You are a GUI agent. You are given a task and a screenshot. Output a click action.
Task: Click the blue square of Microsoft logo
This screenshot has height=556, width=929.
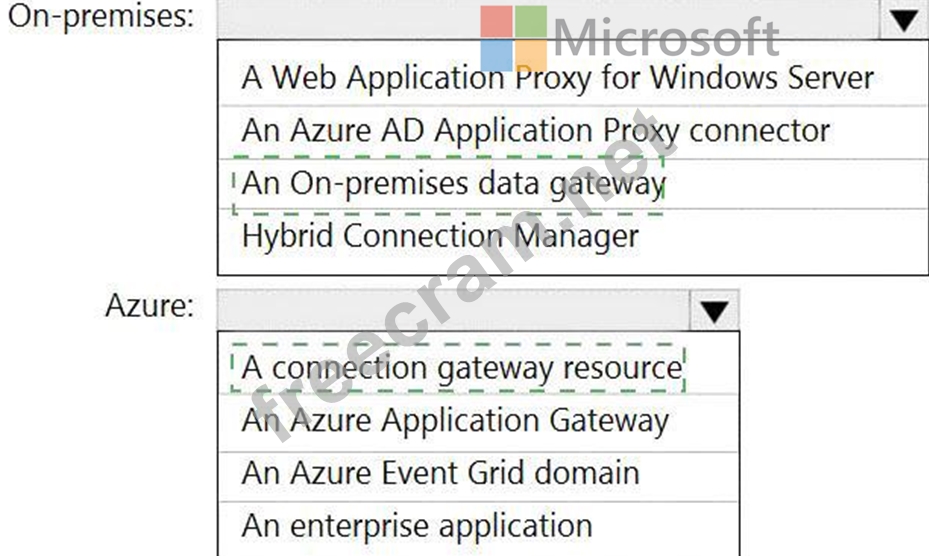[496, 56]
